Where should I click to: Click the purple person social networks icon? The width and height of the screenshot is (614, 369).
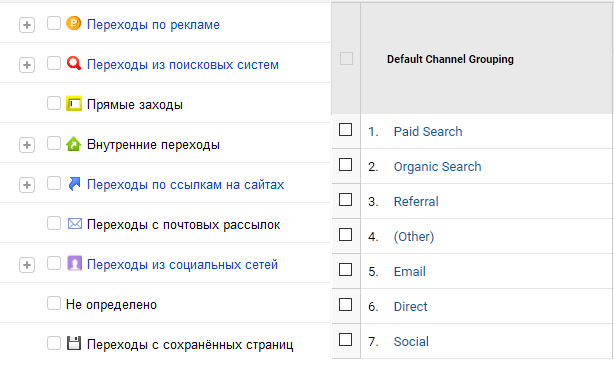[74, 263]
